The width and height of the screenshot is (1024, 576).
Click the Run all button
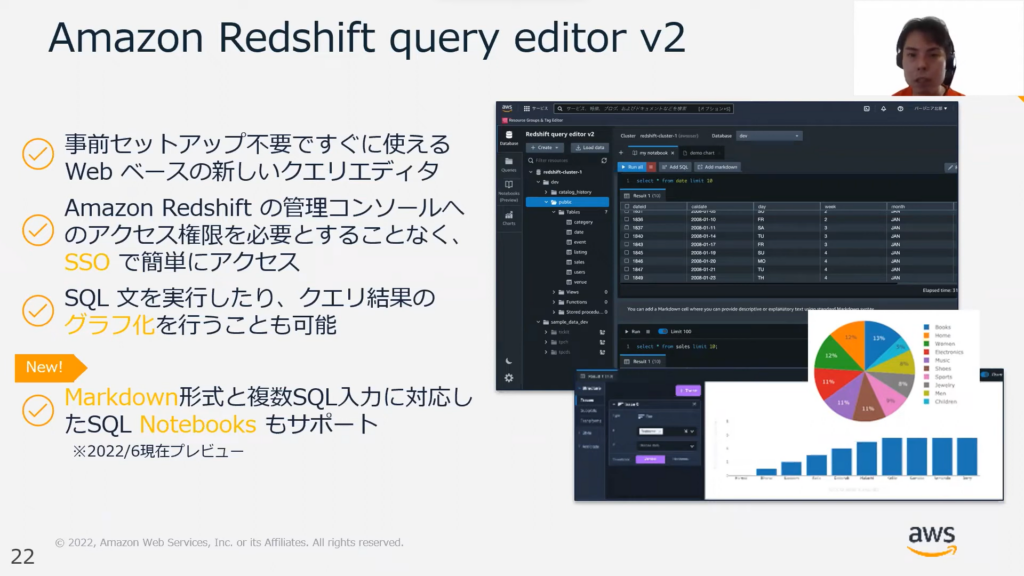coord(632,167)
